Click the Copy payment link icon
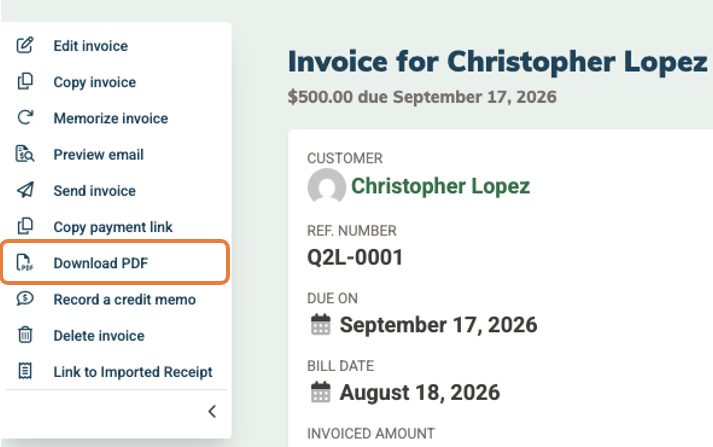 click(x=25, y=226)
